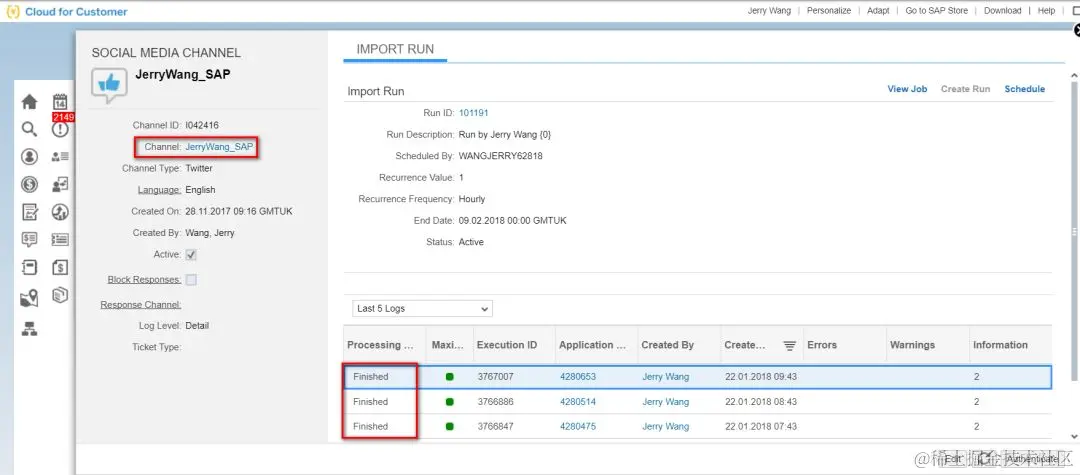1080x475 pixels.
Task: Click Jerry Wang user name in header
Action: pos(769,10)
